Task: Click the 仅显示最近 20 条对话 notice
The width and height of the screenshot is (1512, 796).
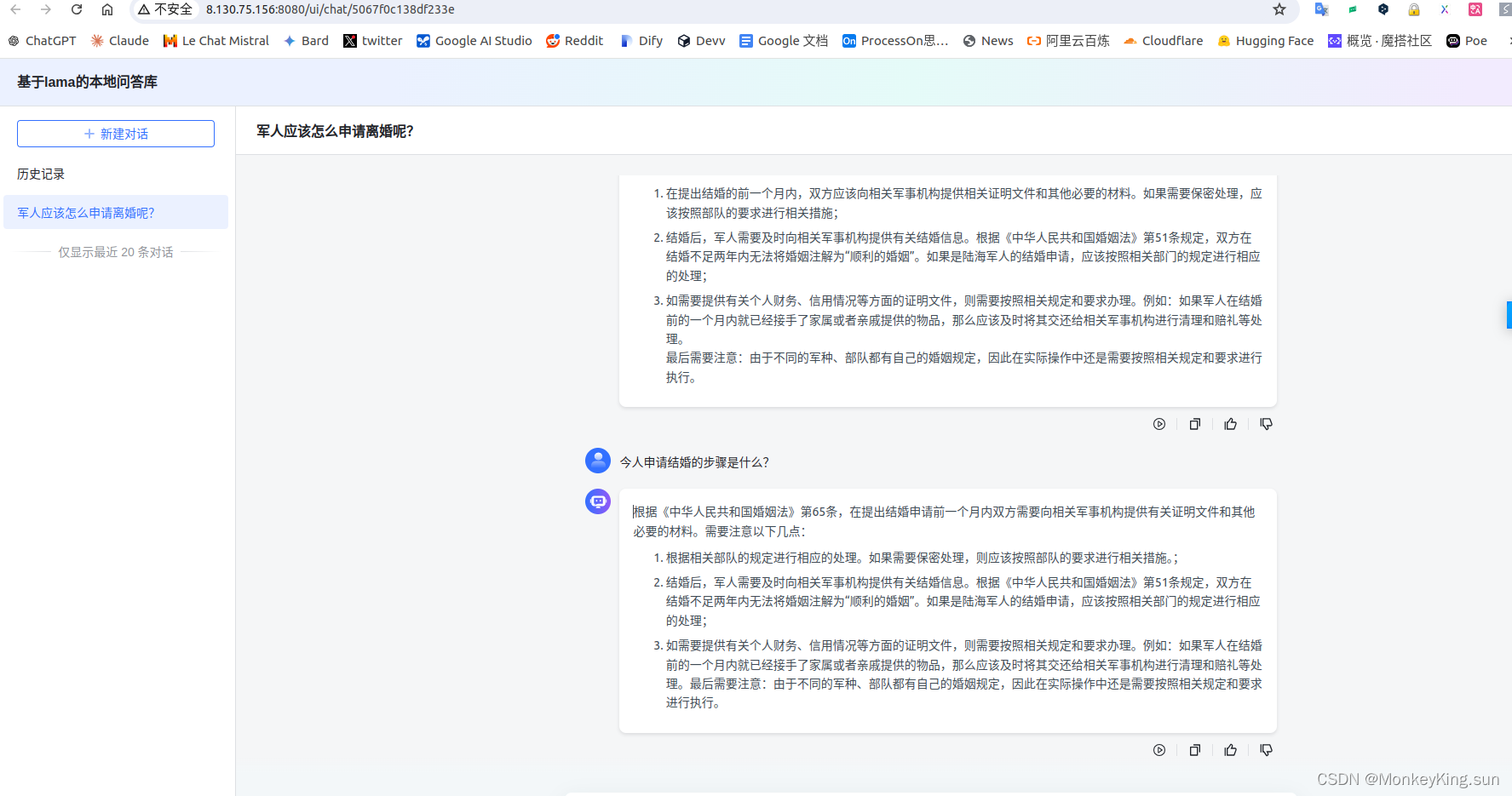Action: 116,252
